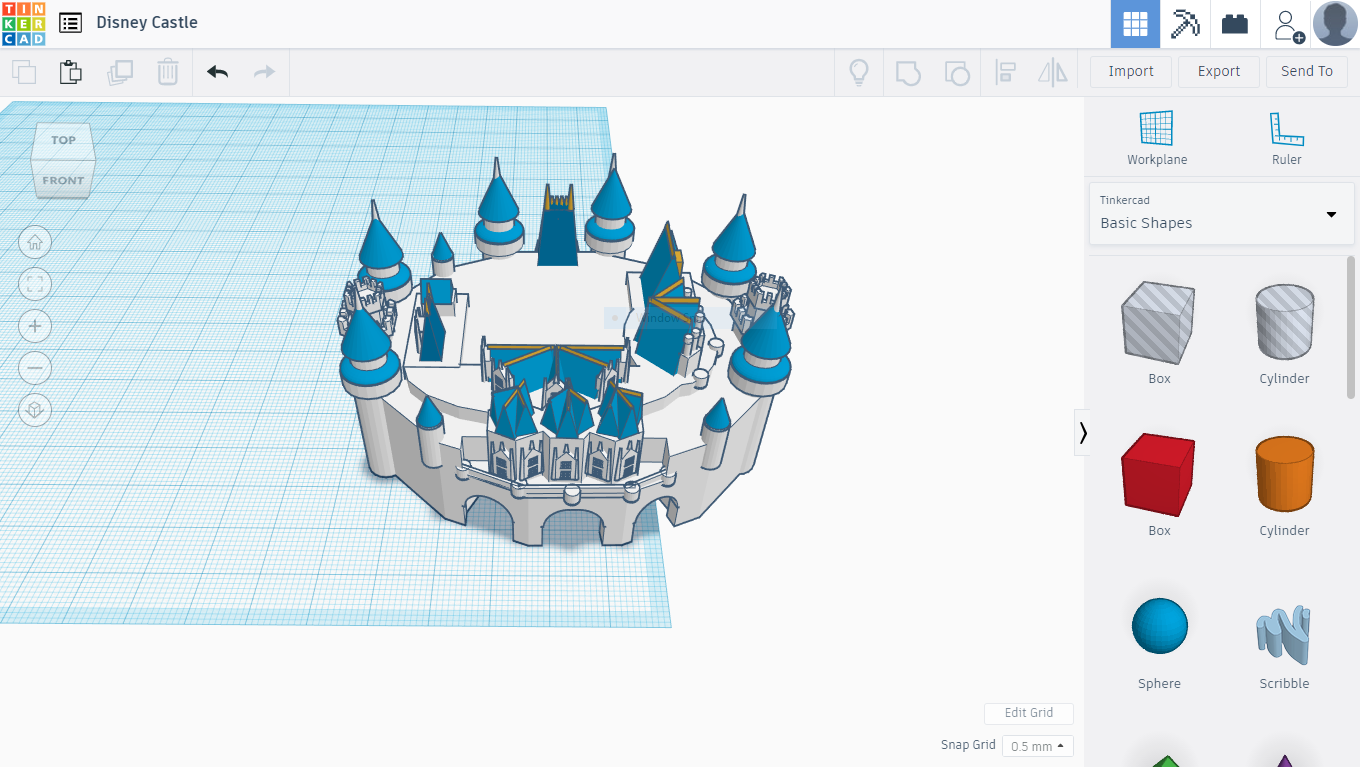Image resolution: width=1360 pixels, height=767 pixels.
Task: Click the Tinkercad logo
Action: click(24, 24)
